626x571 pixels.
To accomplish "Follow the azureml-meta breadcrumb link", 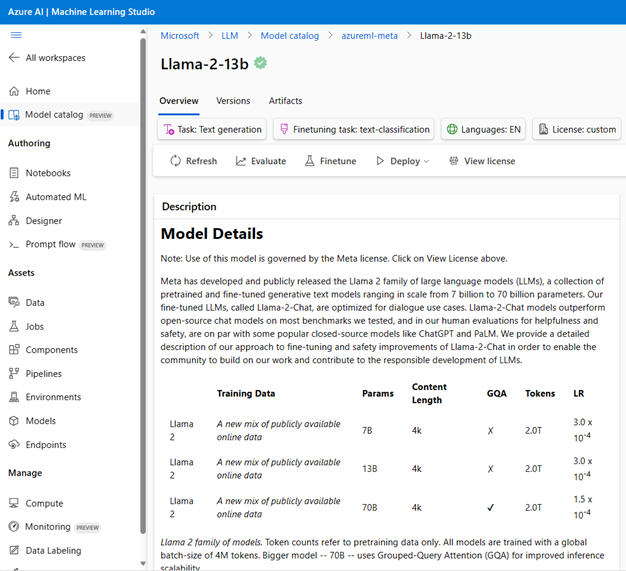I will click(369, 36).
